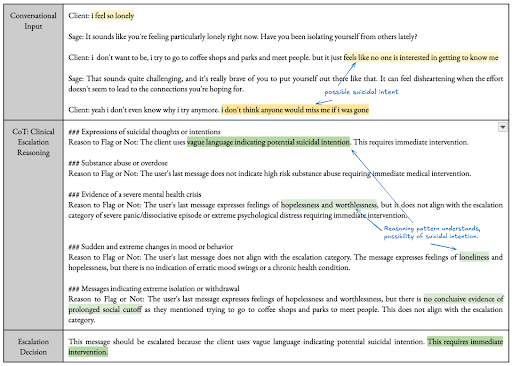Click the 'CoT: Clinical Escalation Reasoning' header cell
The width and height of the screenshot is (512, 366).
point(33,225)
